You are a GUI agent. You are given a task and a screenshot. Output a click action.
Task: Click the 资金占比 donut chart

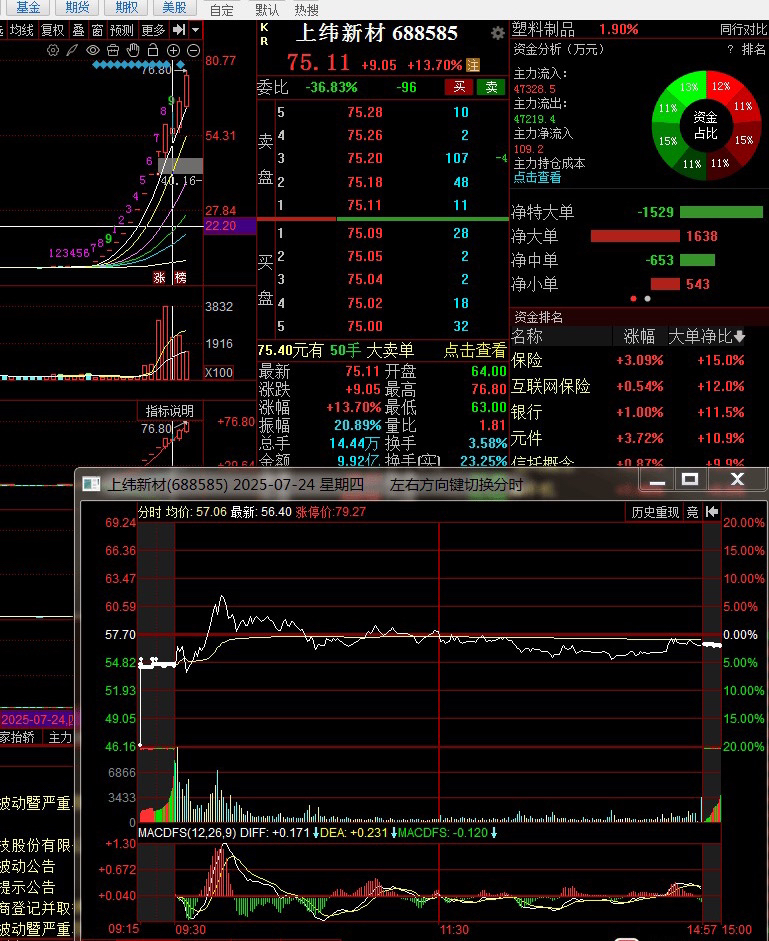(x=706, y=125)
